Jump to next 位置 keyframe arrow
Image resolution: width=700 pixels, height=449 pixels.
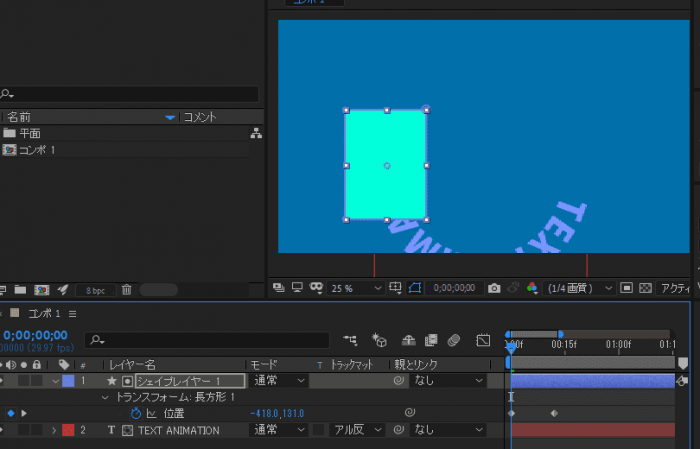[24, 414]
